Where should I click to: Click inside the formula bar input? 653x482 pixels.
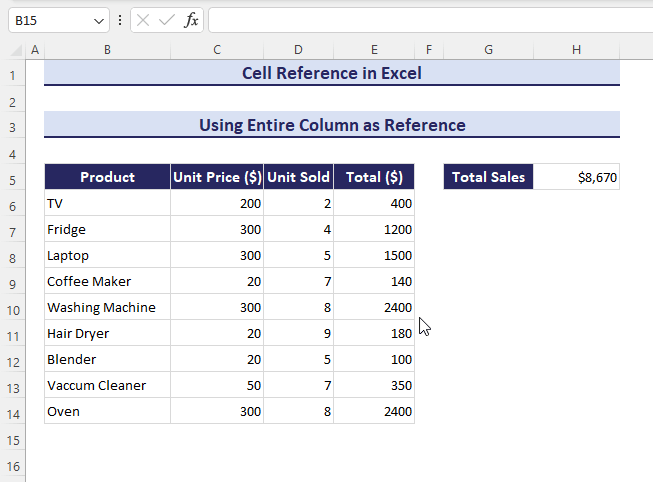[428, 20]
